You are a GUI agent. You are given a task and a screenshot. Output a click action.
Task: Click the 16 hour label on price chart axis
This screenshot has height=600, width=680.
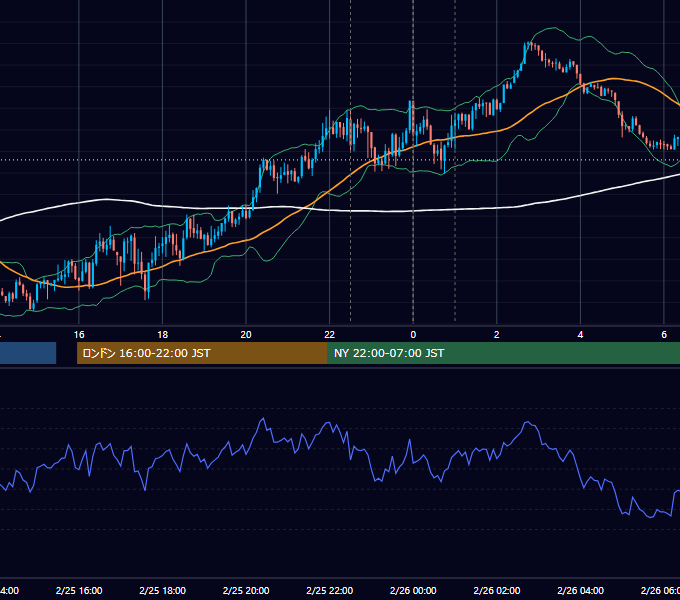pos(79,335)
